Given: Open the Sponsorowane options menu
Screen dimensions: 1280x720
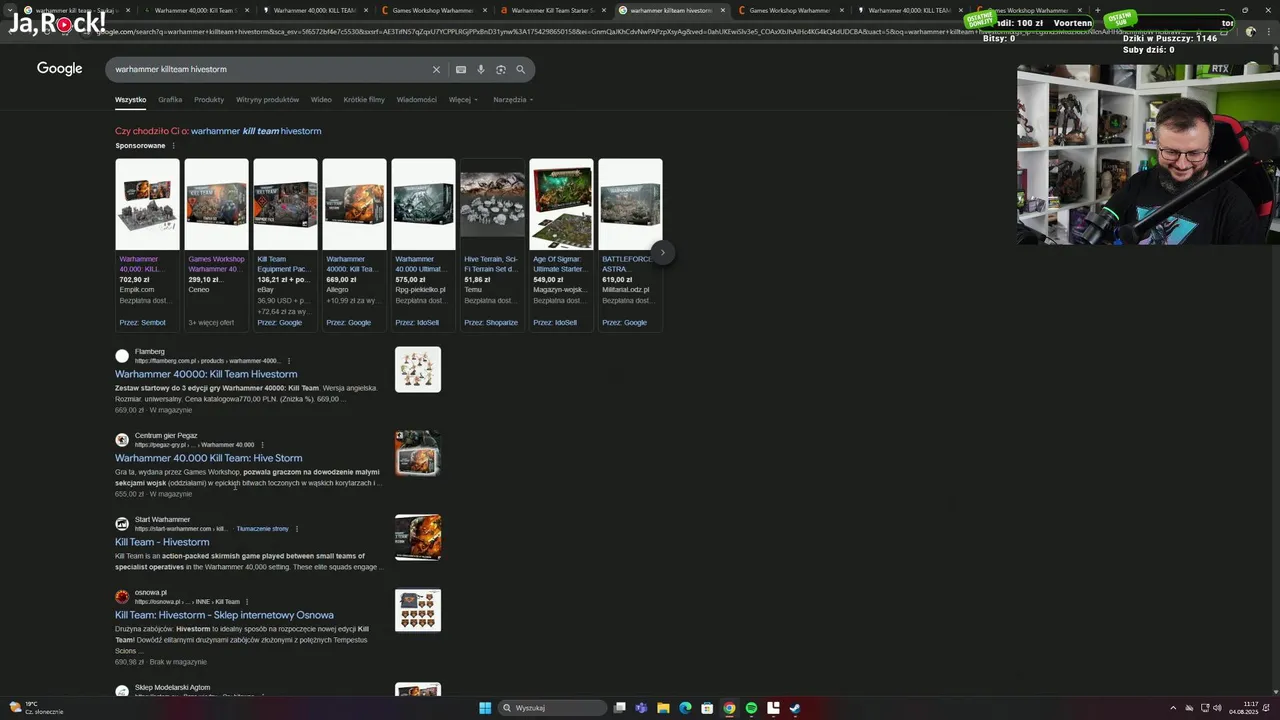Looking at the screenshot, I should pyautogui.click(x=173, y=146).
